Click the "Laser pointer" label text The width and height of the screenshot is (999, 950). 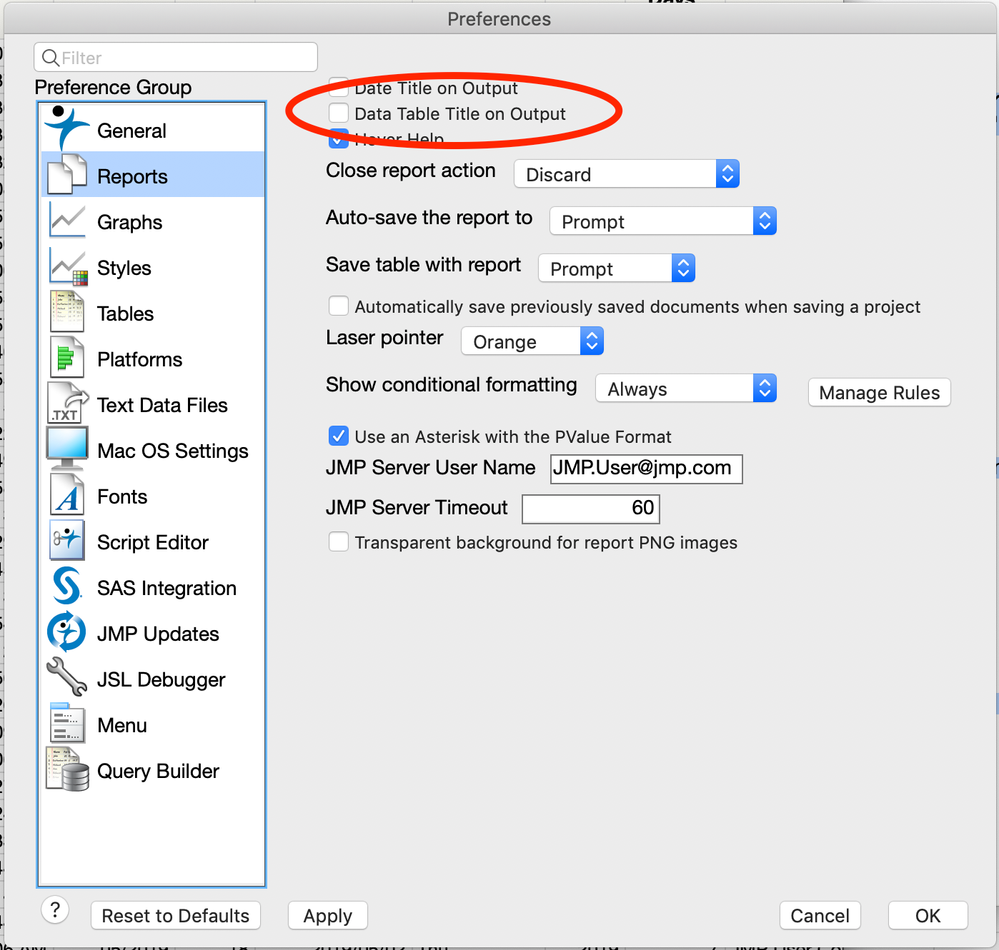coord(384,338)
